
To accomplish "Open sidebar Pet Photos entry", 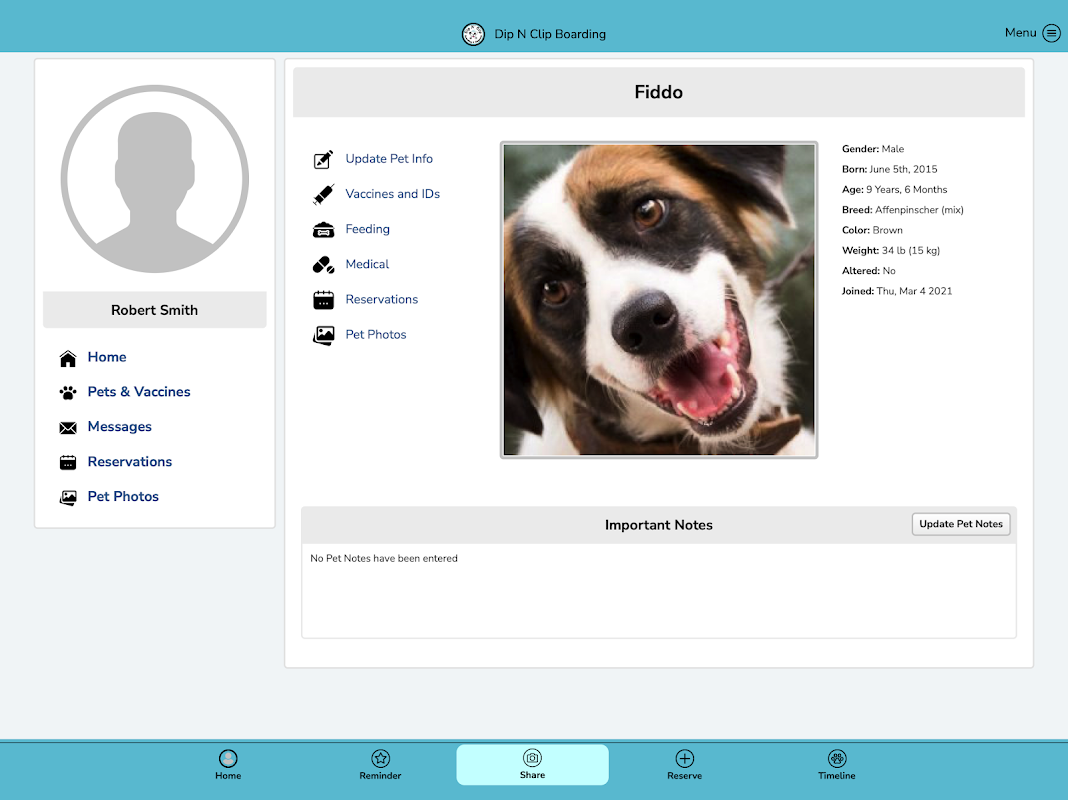I will click(123, 496).
